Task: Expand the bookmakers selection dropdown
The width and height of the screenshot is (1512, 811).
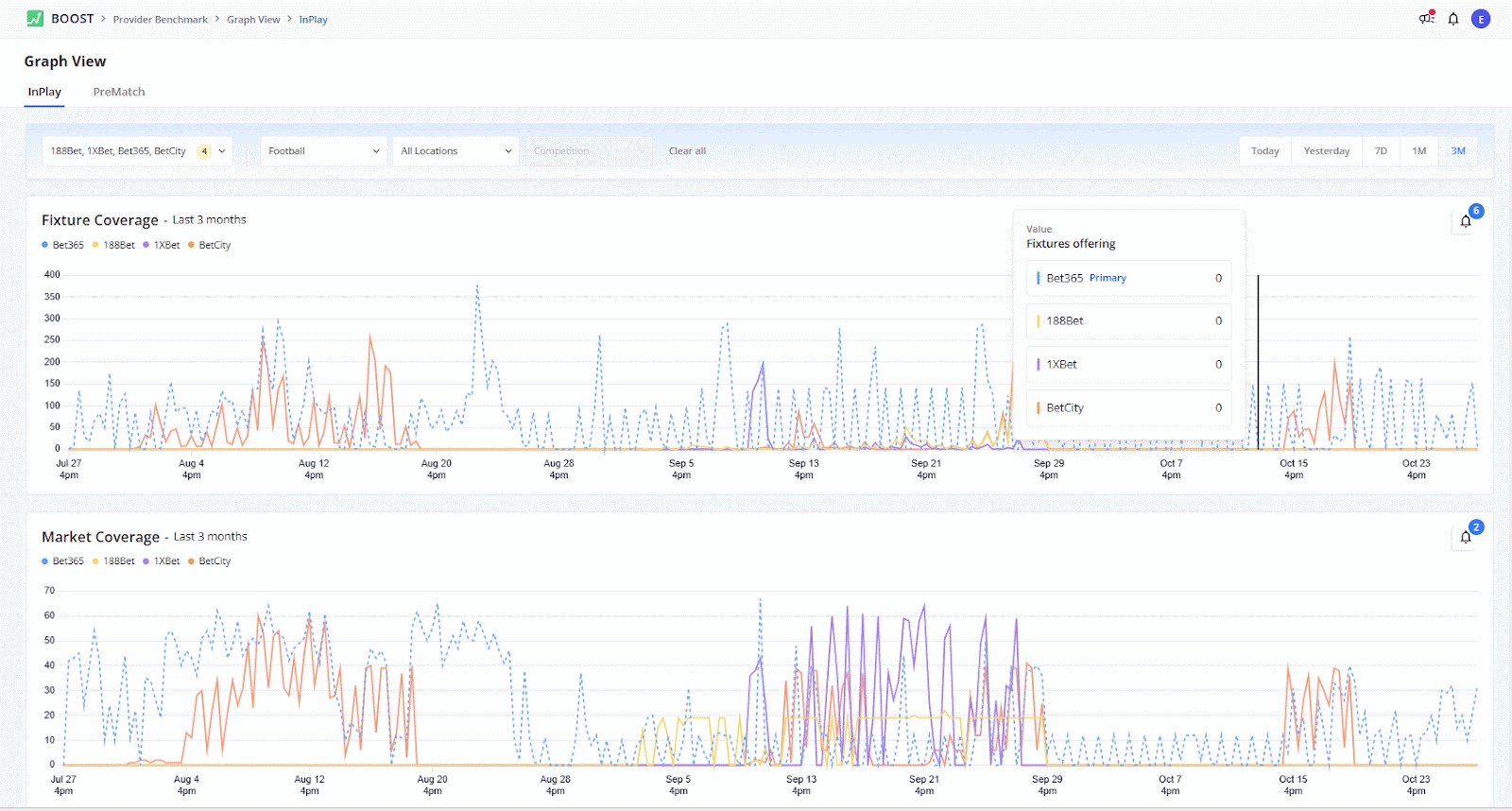Action: (x=138, y=151)
